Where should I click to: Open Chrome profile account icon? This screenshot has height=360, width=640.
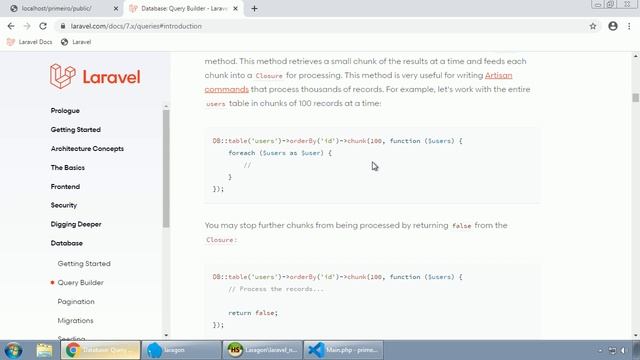click(613, 26)
